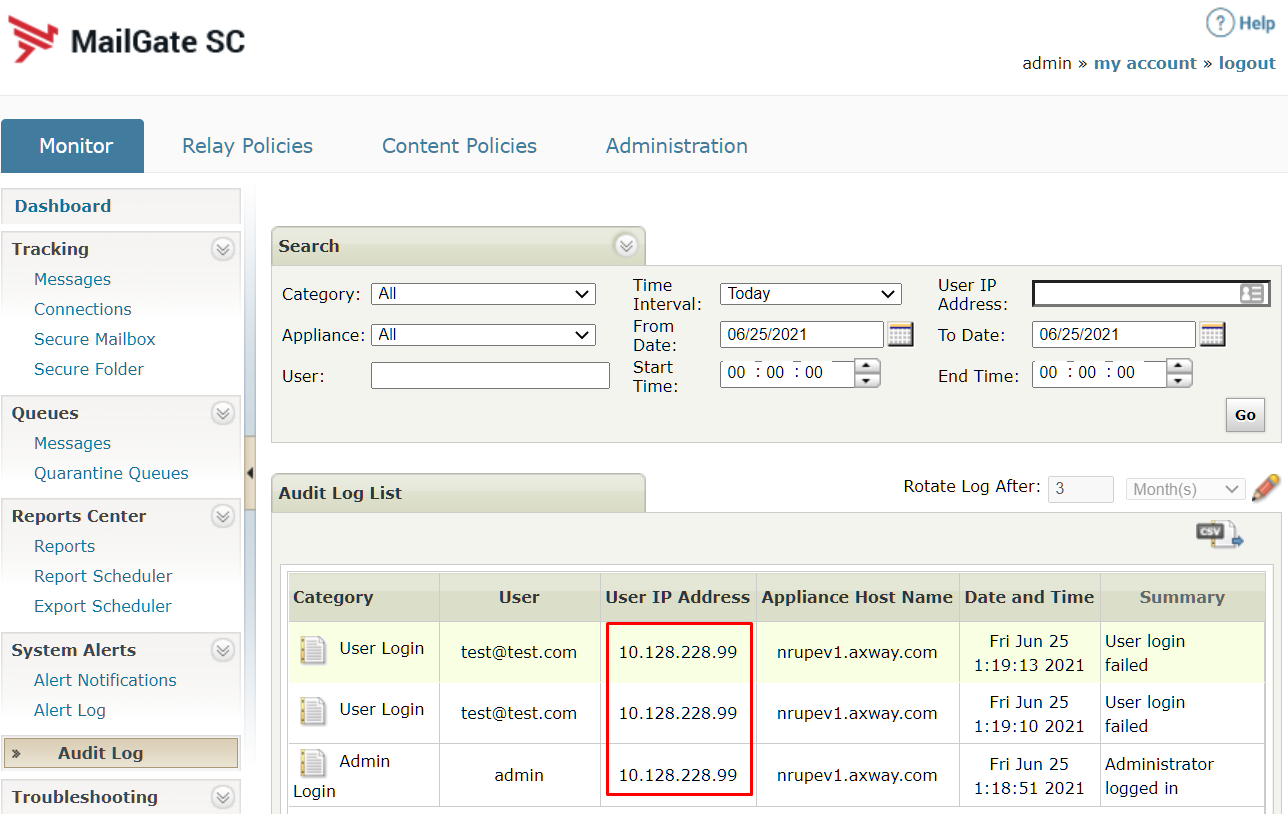The width and height of the screenshot is (1288, 814).
Task: Open Quarantine Queues from the sidebar
Action: (x=111, y=473)
